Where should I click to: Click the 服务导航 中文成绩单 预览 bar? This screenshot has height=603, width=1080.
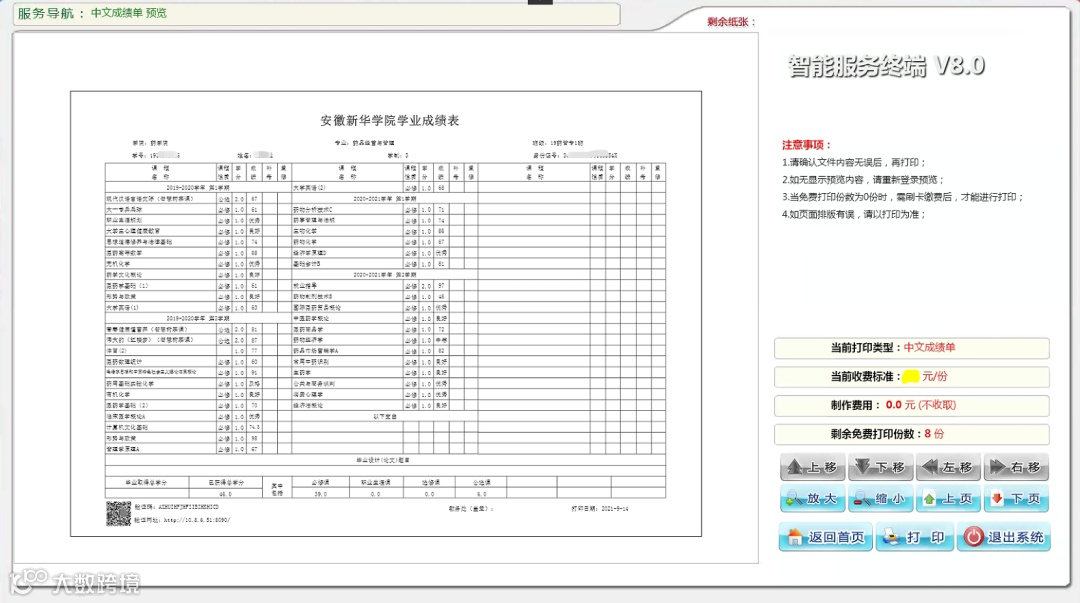[x=316, y=13]
